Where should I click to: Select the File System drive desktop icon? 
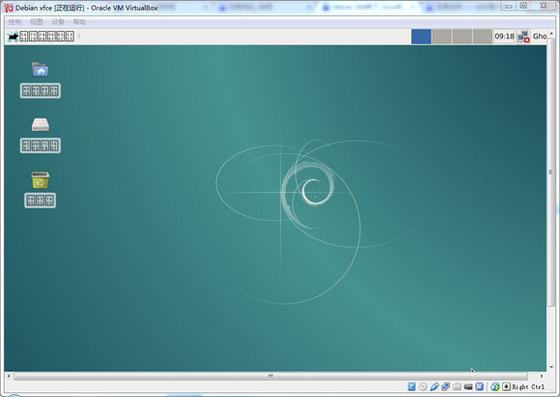(40, 124)
